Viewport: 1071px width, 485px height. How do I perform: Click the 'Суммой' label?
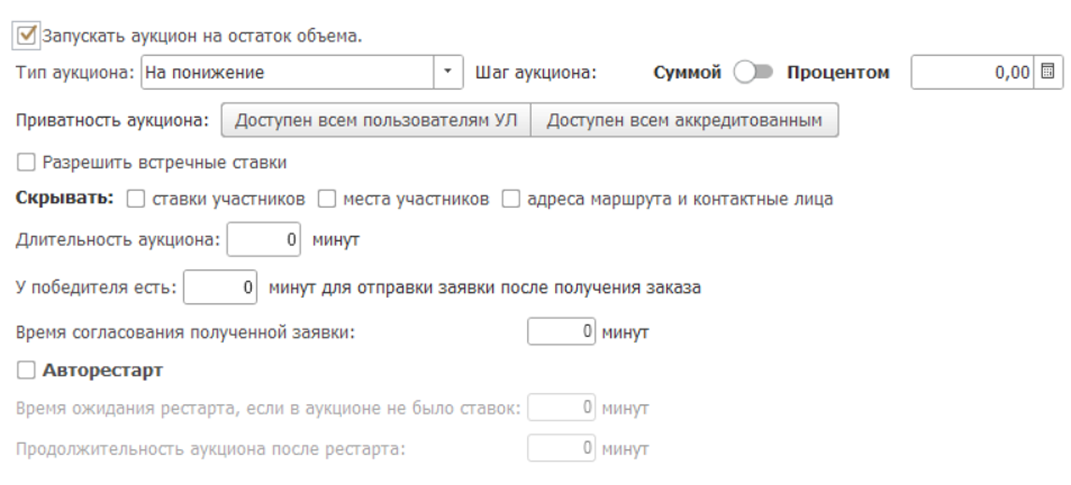[687, 73]
